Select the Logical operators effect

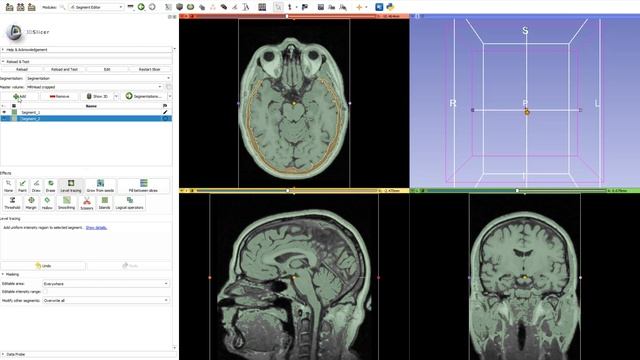tap(129, 203)
